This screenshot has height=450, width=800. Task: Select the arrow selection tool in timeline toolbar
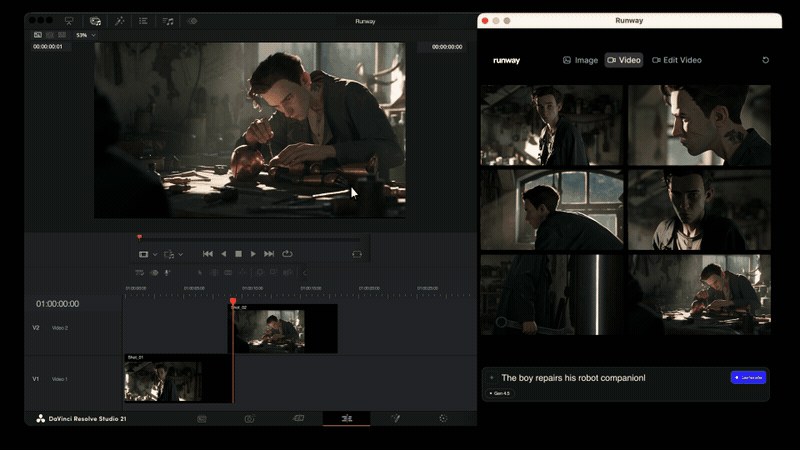tap(199, 273)
